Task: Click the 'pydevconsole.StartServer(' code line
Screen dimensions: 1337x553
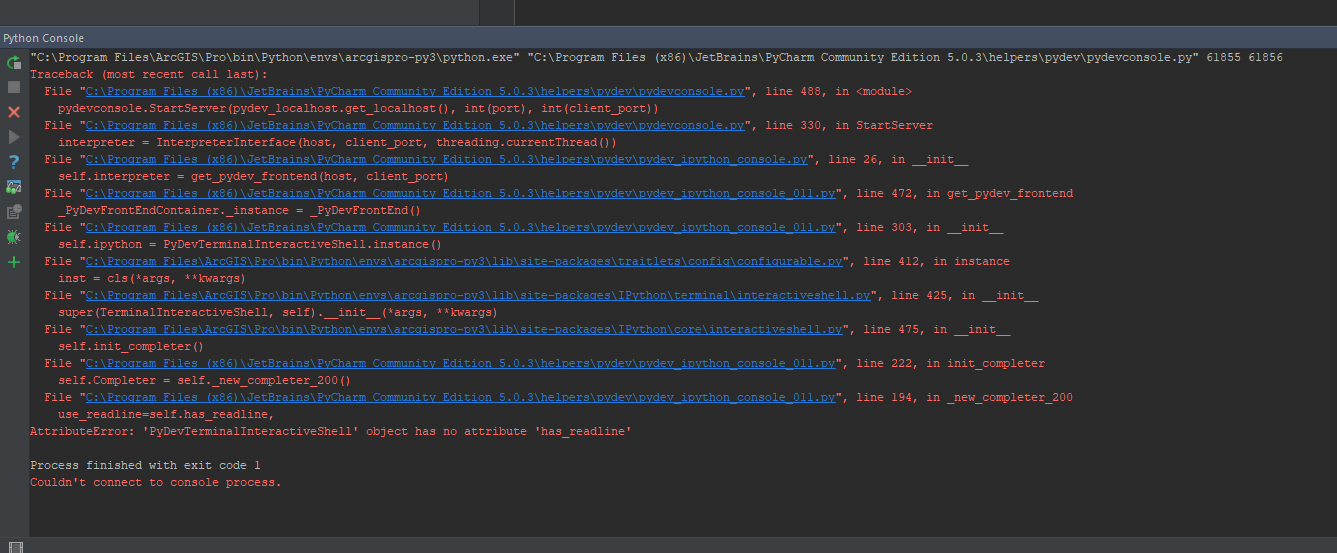Action: click(358, 108)
